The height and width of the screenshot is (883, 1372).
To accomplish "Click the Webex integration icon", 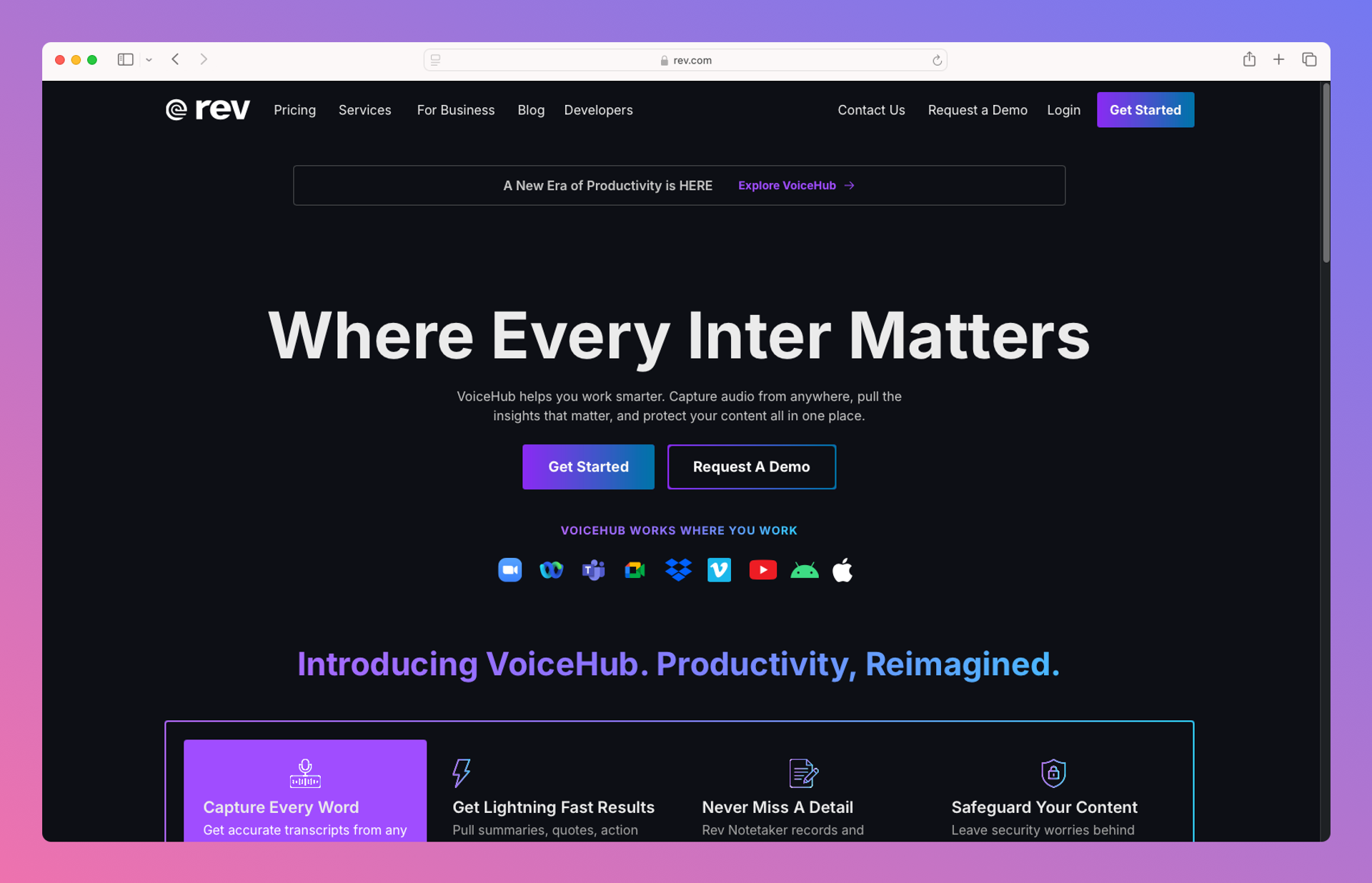I will 551,570.
